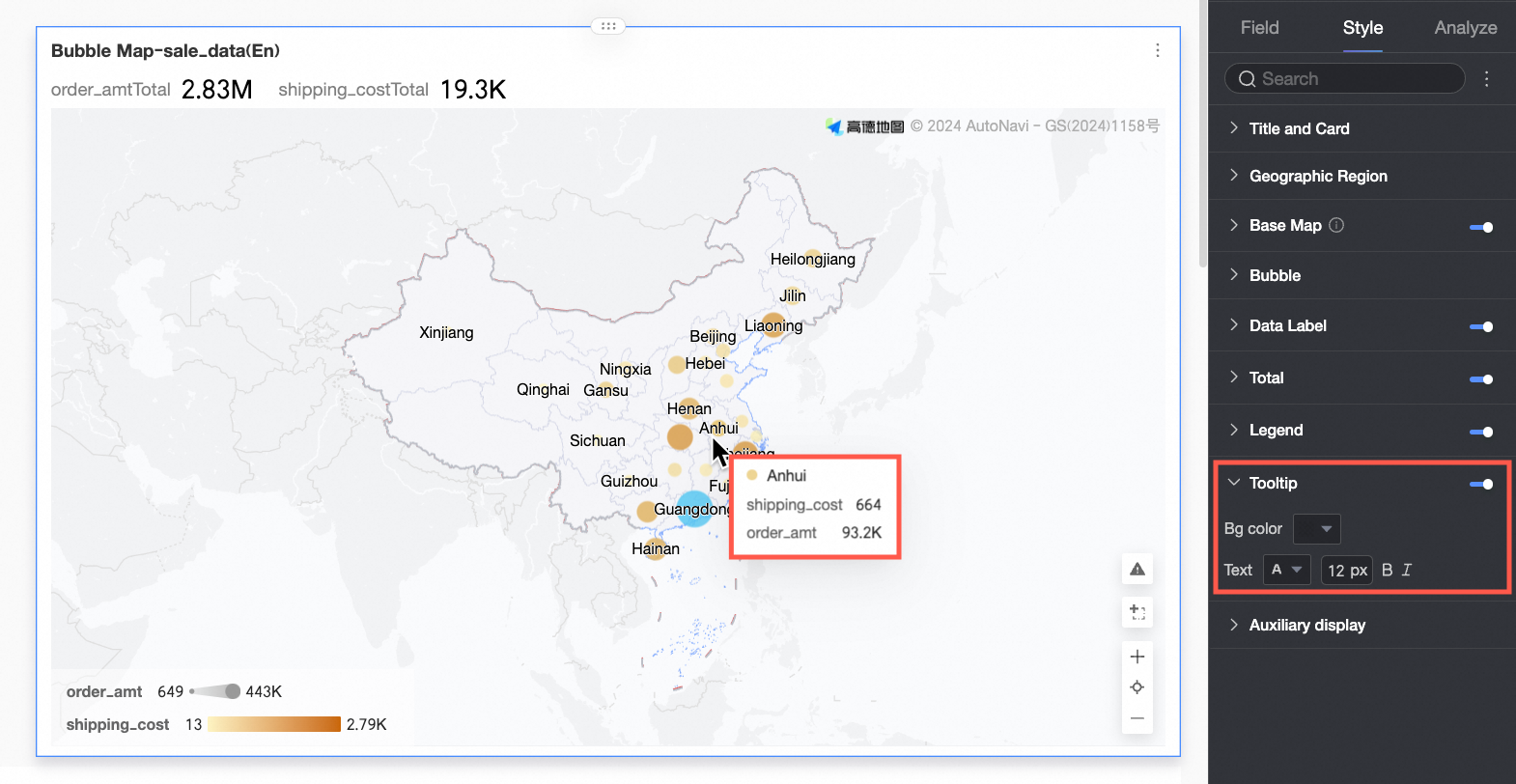Toggle the Base Map switch
Image resolution: width=1516 pixels, height=784 pixels.
point(1481,227)
